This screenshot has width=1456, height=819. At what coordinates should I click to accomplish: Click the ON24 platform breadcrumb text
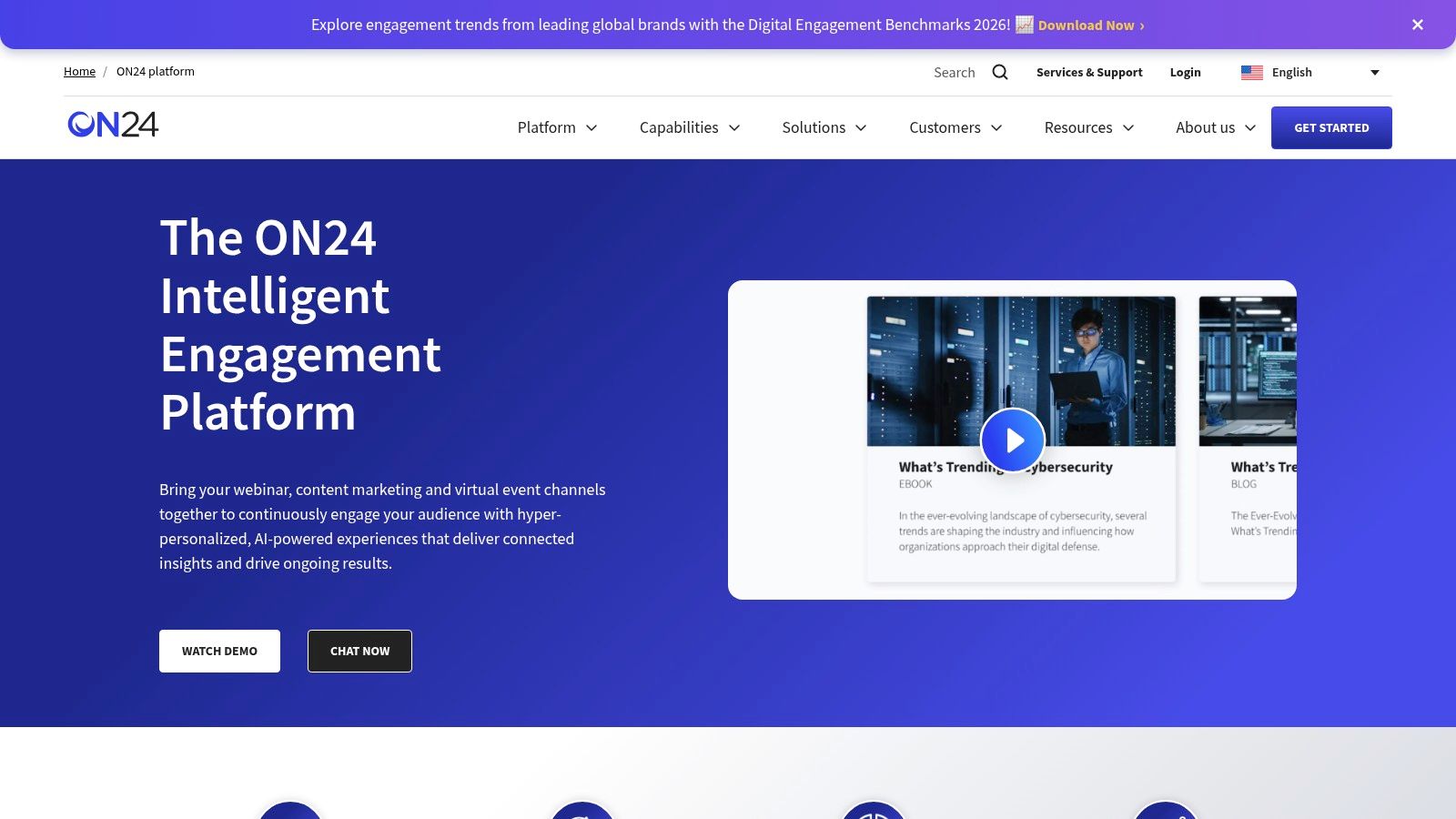pos(155,71)
